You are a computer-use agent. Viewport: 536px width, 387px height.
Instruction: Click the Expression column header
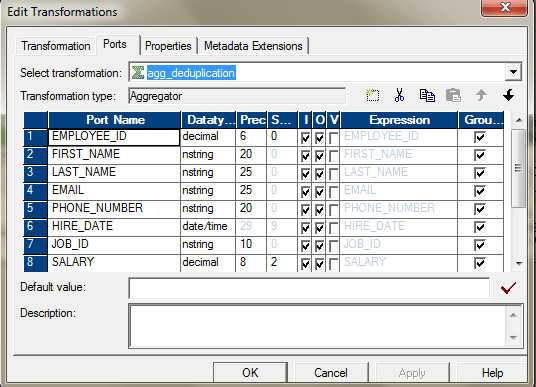[399, 120]
